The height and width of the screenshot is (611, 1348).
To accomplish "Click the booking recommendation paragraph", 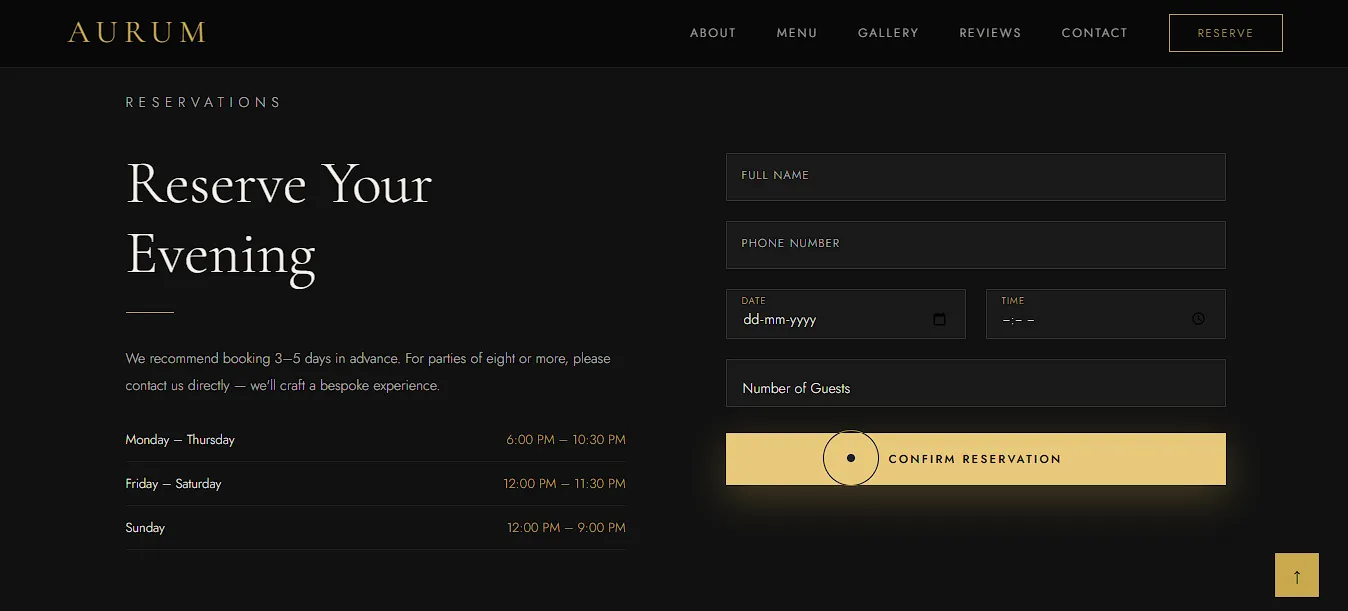I will tap(368, 371).
